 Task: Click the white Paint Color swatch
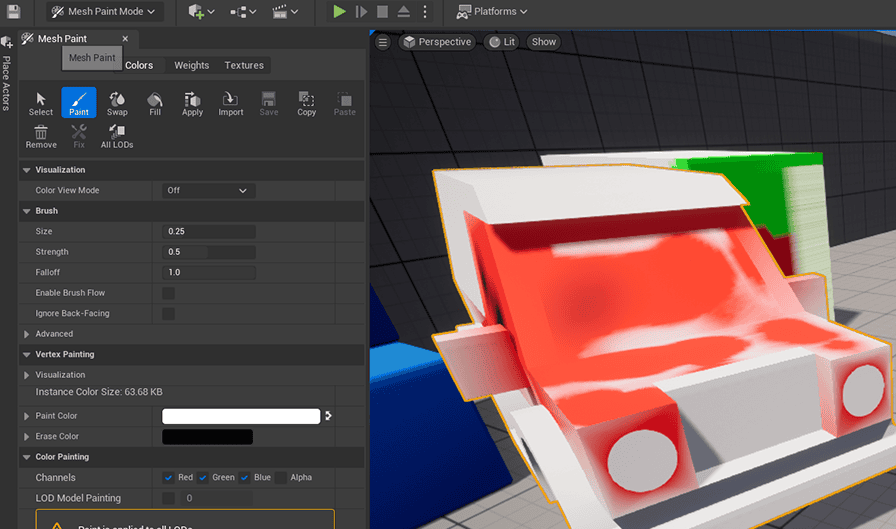241,416
